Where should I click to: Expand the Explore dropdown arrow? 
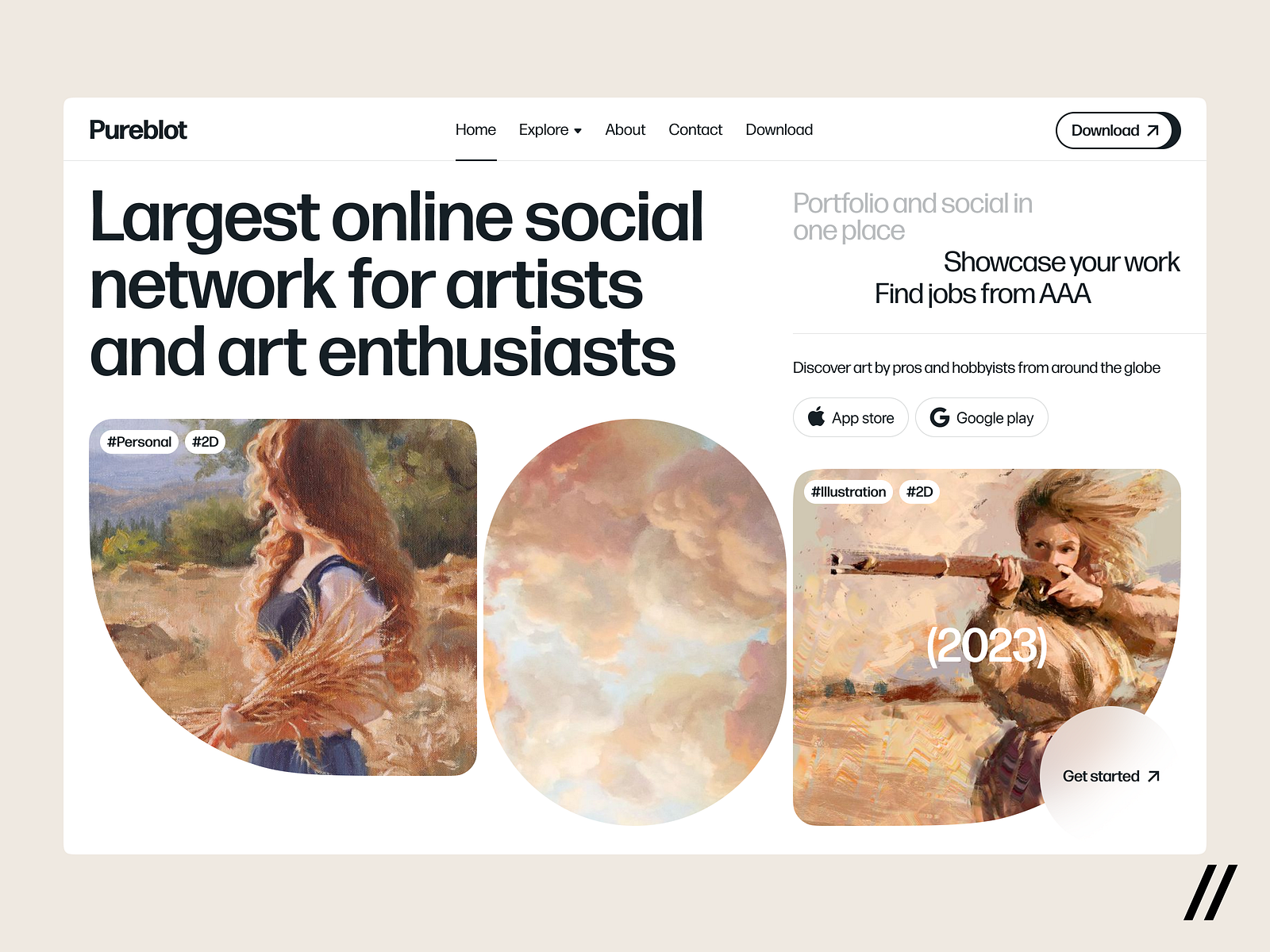[578, 131]
